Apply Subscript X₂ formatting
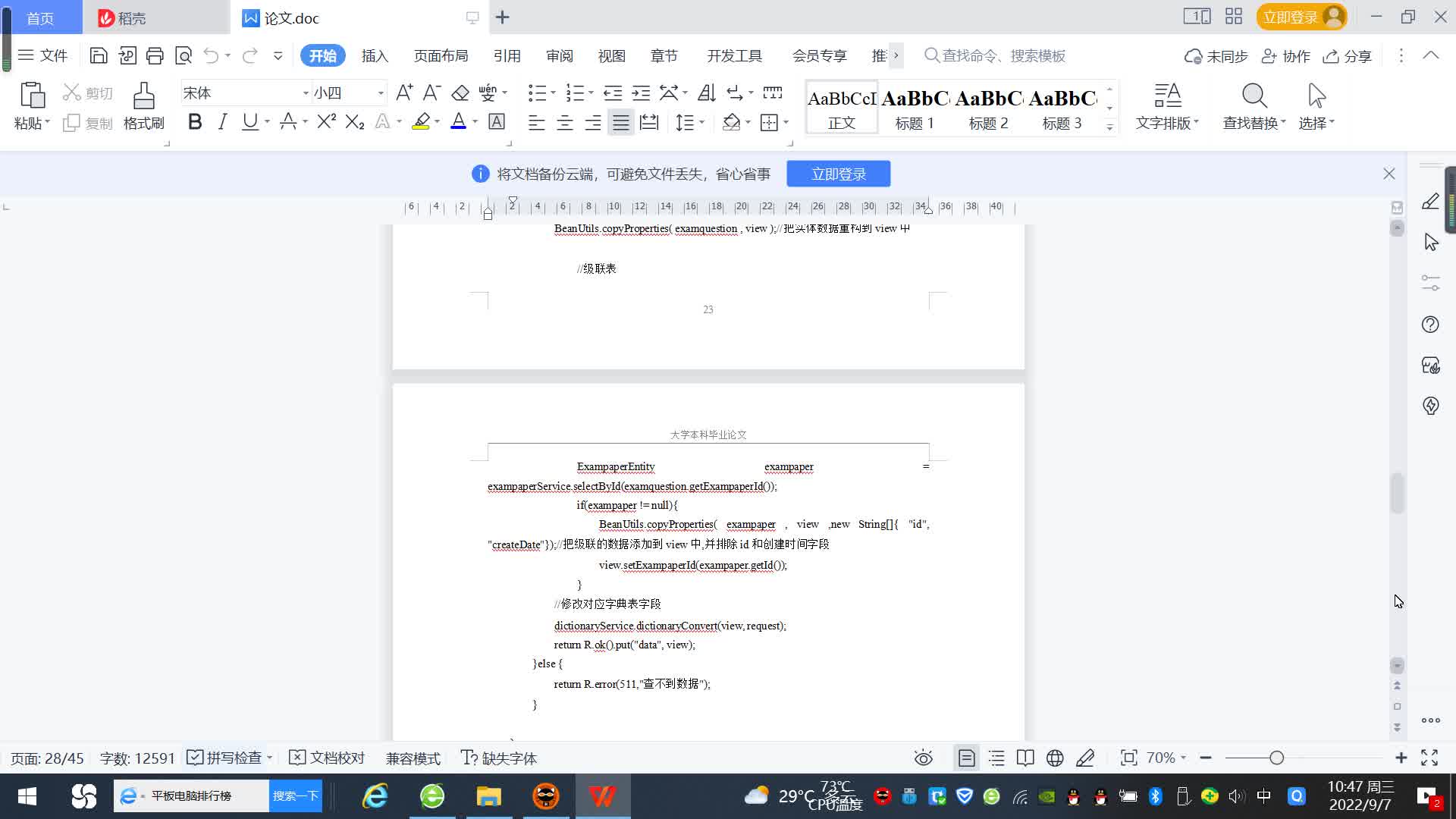Image resolution: width=1456 pixels, height=819 pixels. [x=354, y=121]
